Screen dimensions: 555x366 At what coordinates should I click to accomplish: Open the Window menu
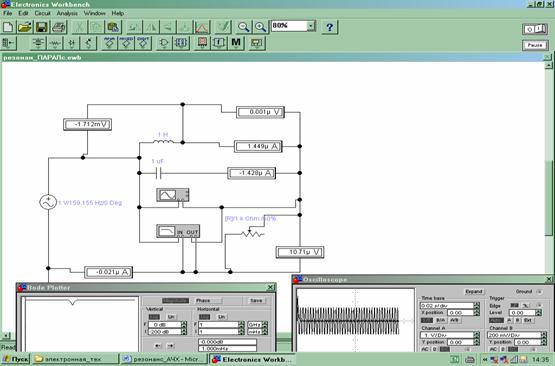pyautogui.click(x=95, y=13)
